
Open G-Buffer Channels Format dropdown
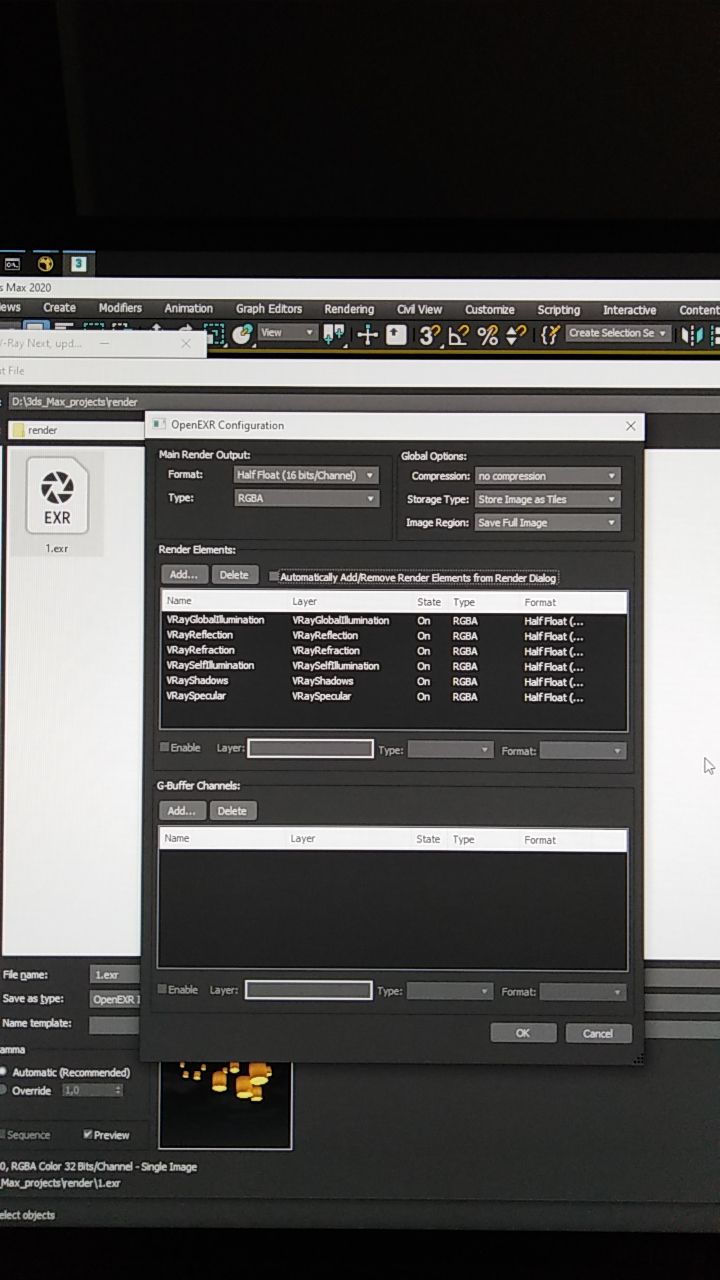[583, 992]
